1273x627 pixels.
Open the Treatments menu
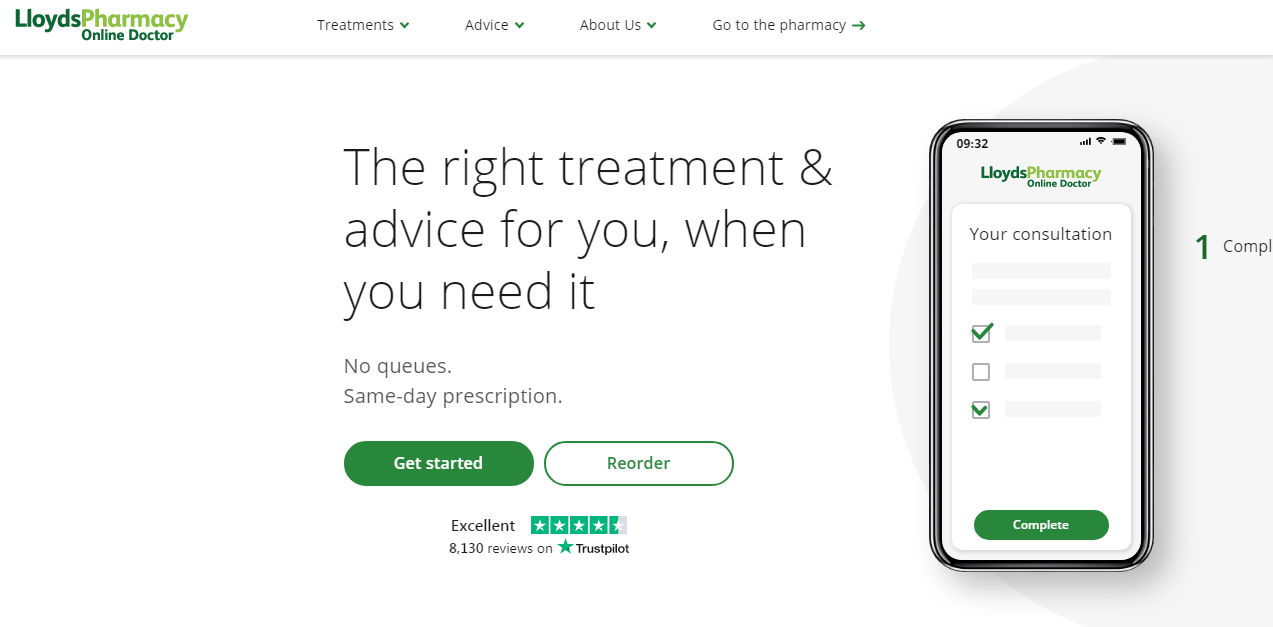[363, 25]
